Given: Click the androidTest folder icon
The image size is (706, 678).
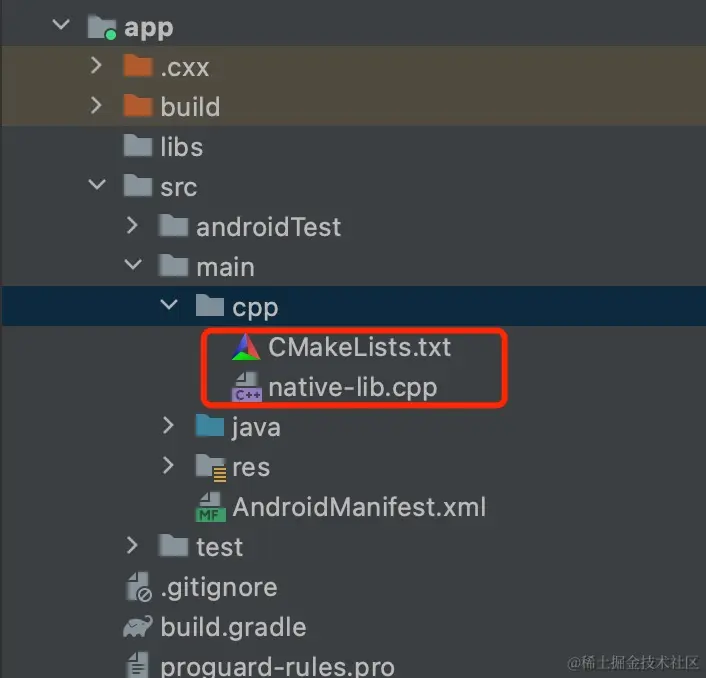Looking at the screenshot, I should coord(173,225).
